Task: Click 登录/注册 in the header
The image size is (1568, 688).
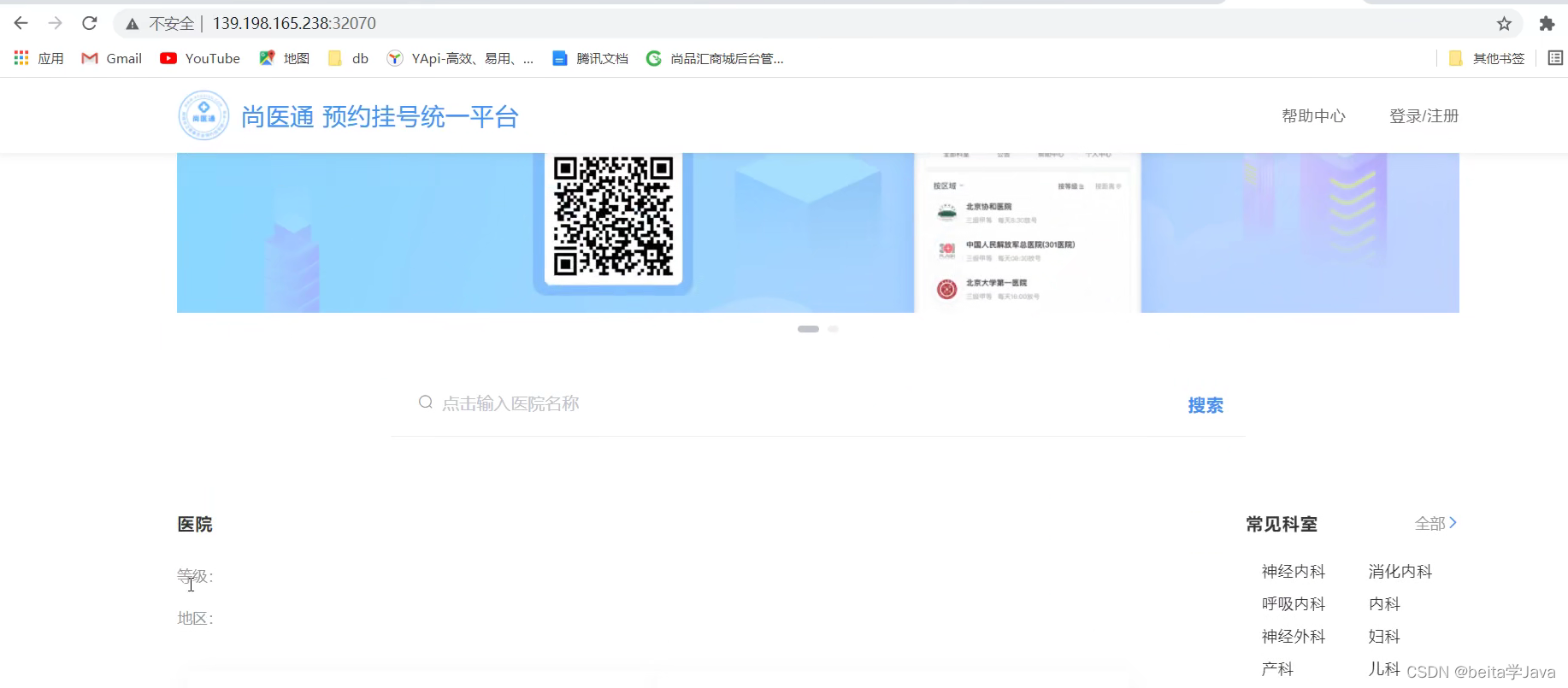Action: coord(1424,116)
